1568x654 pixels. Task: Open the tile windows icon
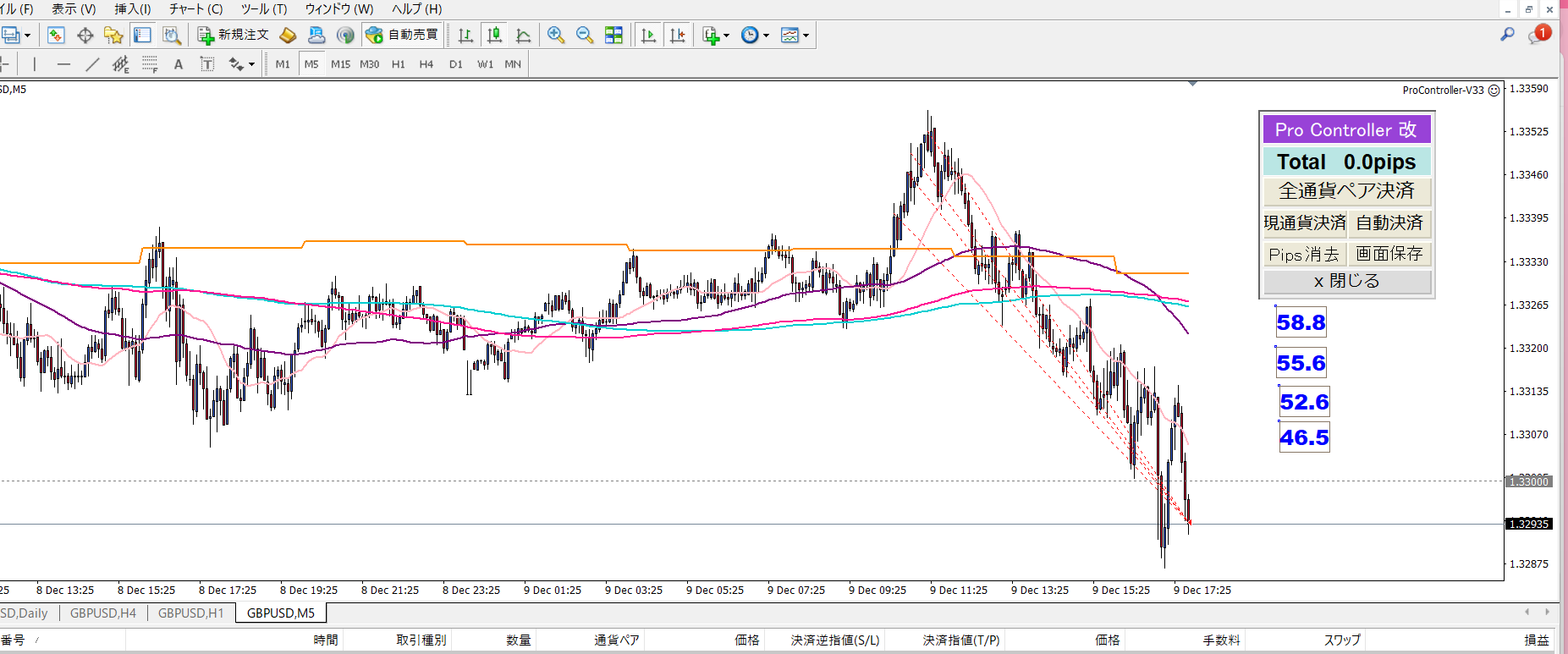[613, 35]
